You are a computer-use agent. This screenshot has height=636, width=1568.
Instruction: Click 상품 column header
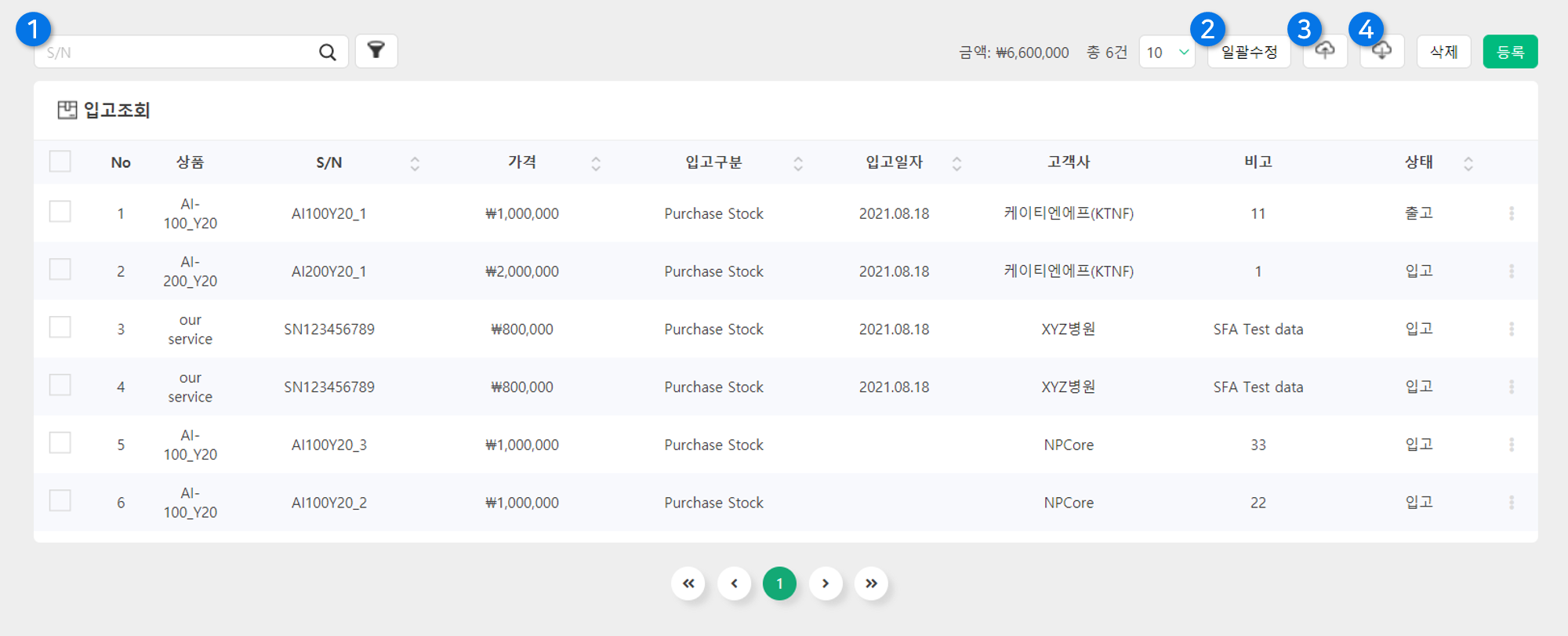[191, 162]
